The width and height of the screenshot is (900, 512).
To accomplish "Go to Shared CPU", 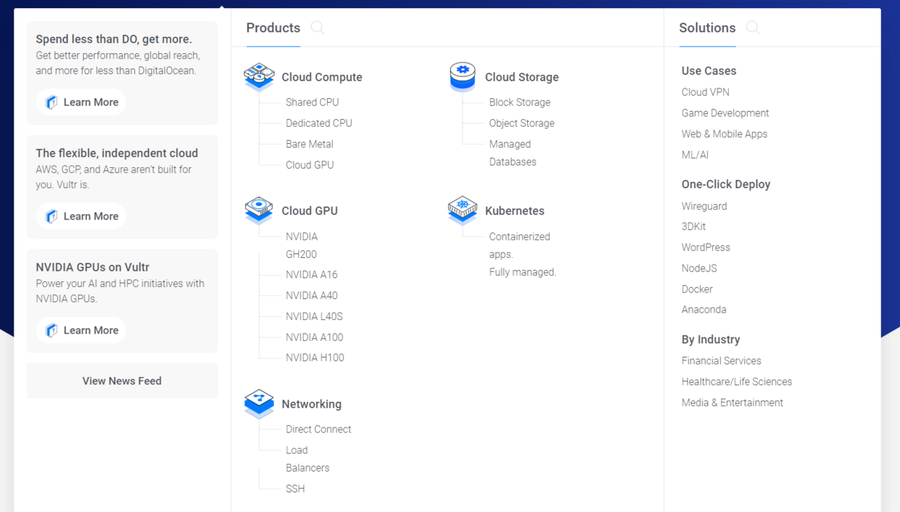I will click(312, 102).
